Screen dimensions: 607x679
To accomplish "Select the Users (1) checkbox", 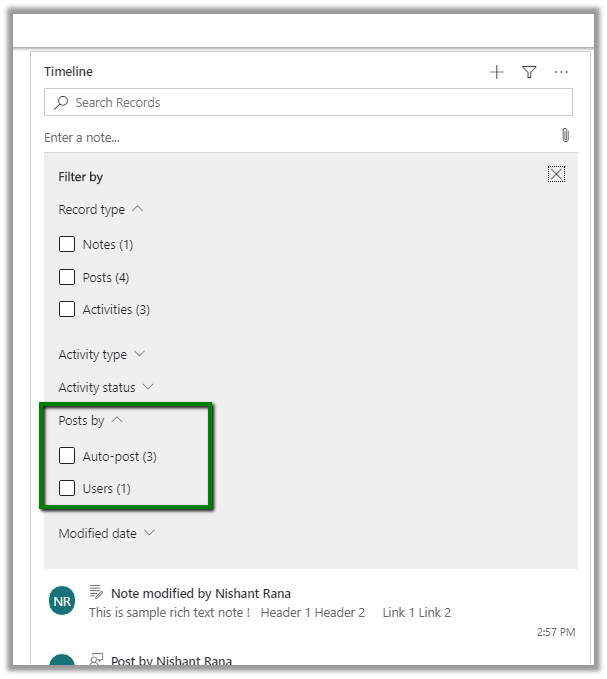I will coord(67,488).
